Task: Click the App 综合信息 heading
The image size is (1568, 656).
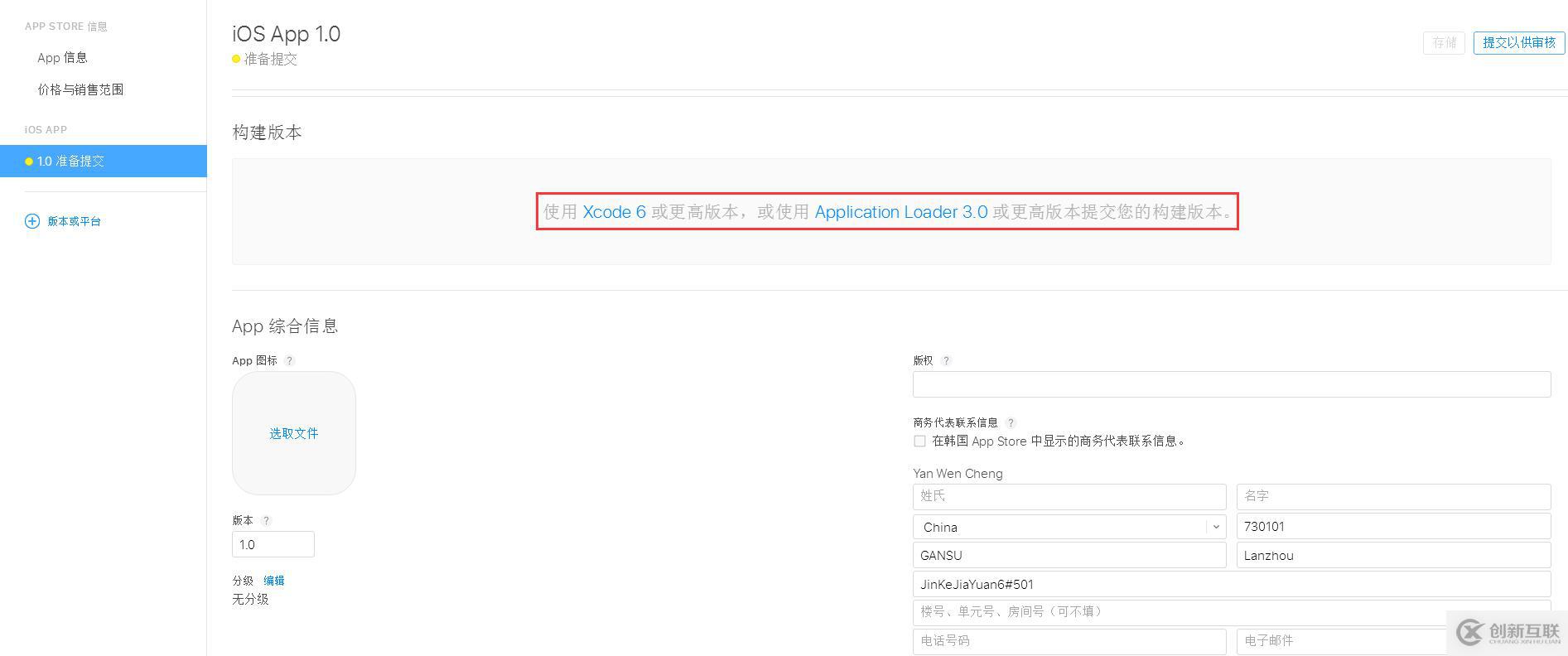Action: [x=285, y=326]
